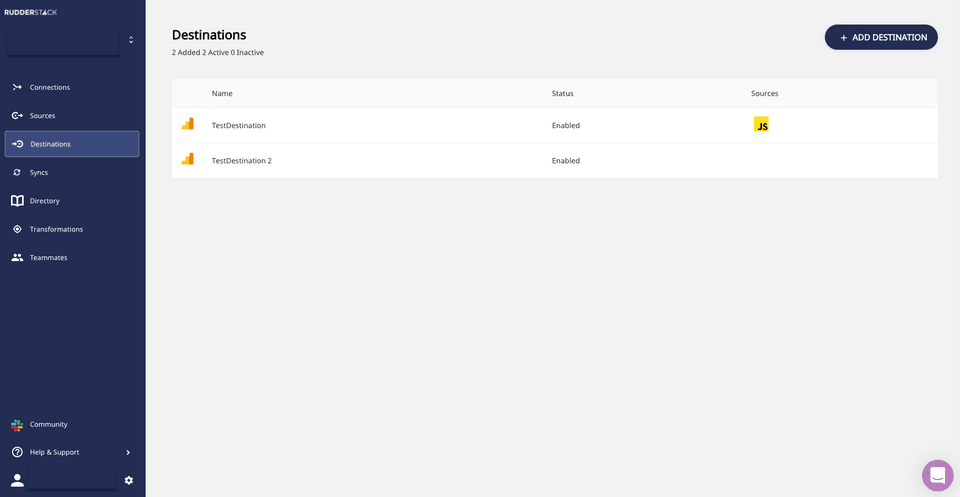
Task: Click the ADD DESTINATION button
Action: click(881, 37)
